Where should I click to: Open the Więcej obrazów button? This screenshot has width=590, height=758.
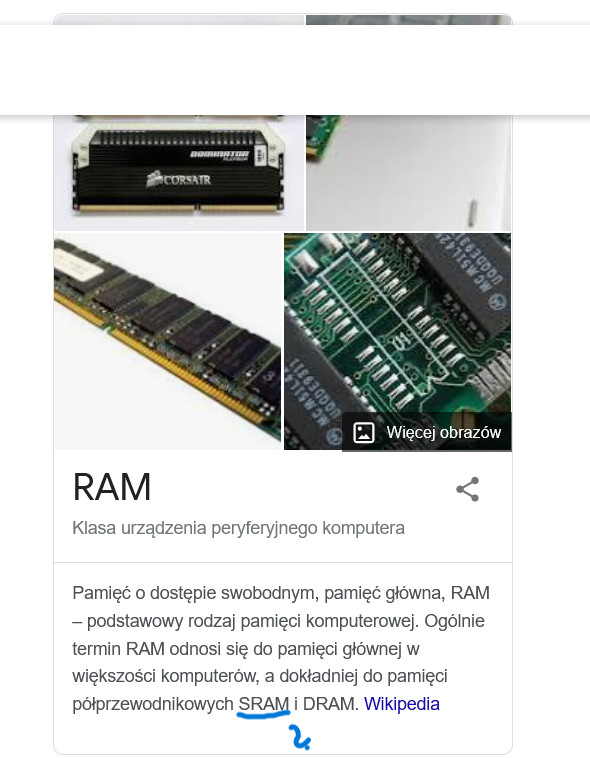tap(427, 432)
